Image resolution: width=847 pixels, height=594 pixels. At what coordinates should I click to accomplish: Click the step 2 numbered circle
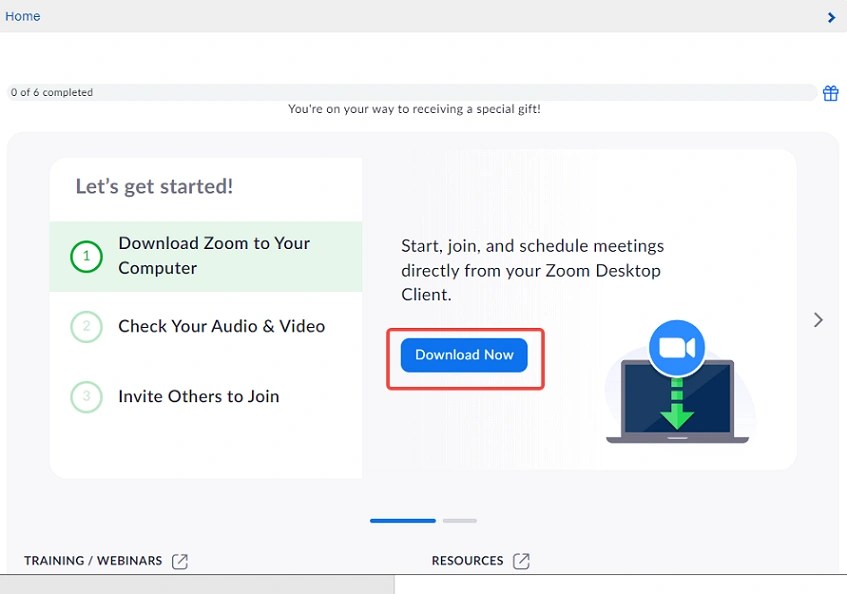86,327
